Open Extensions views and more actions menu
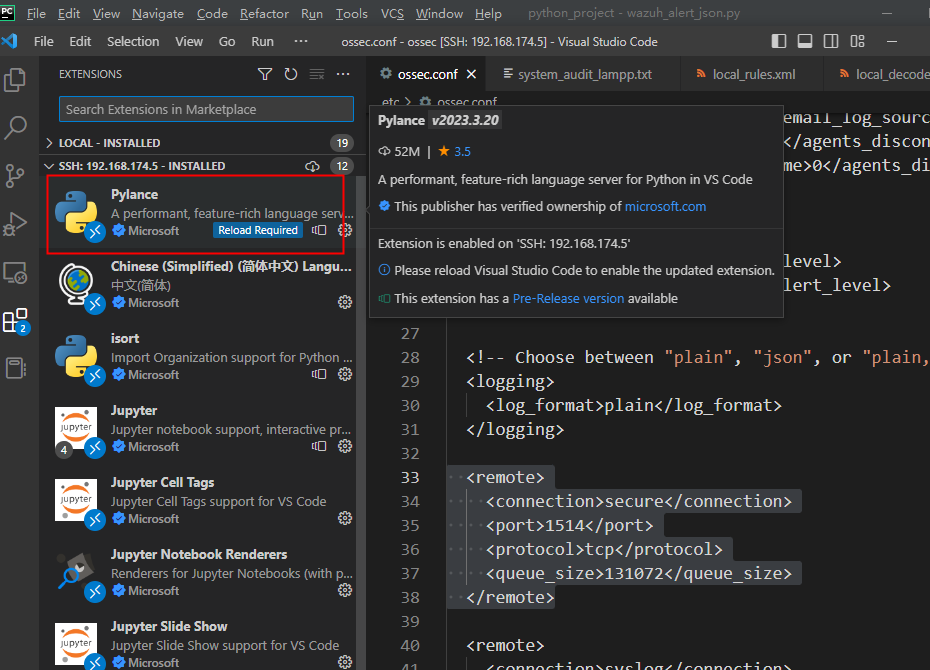This screenshot has height=670, width=930. (343, 74)
